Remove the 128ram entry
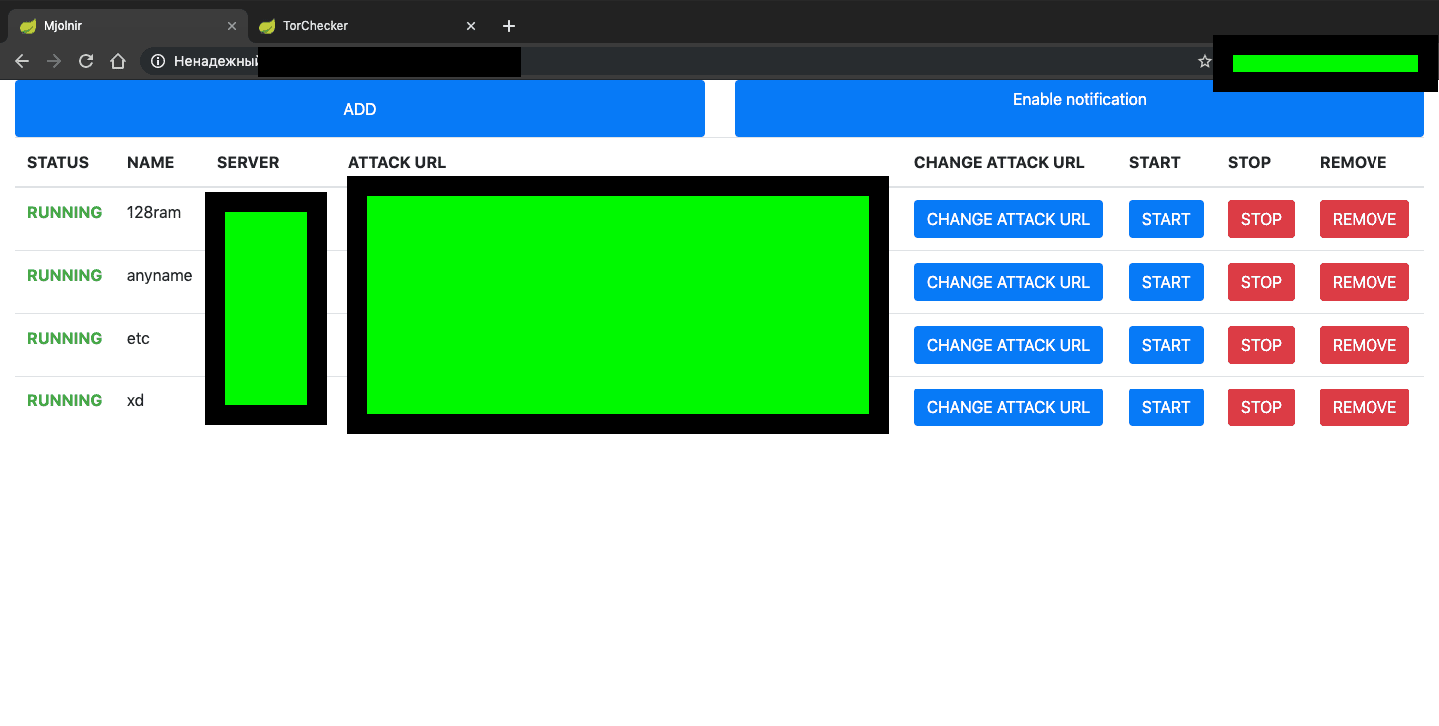Screen dimensions: 1439x726 coord(1363,219)
